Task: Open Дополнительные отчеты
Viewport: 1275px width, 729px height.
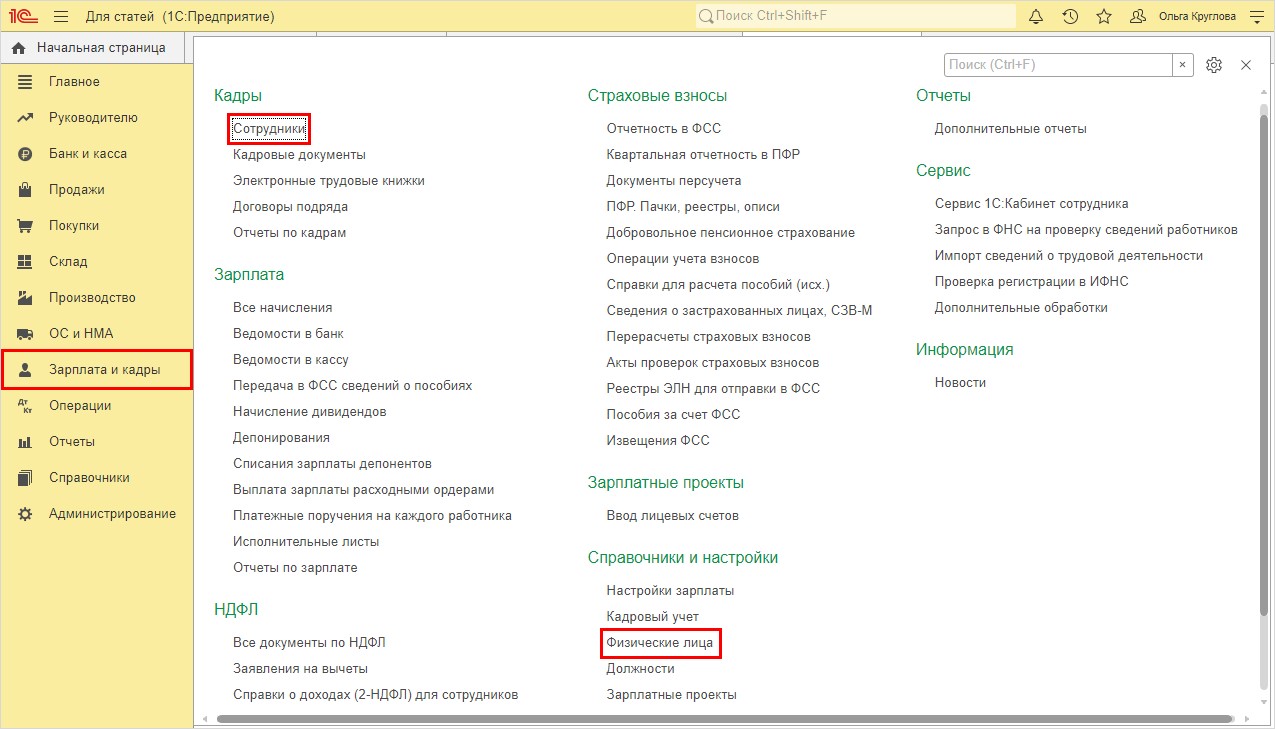Action: 1011,129
